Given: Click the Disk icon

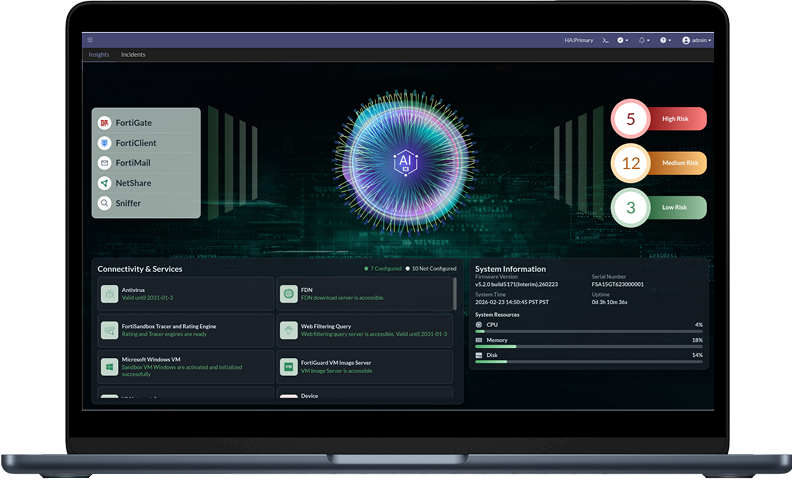Looking at the screenshot, I should (479, 355).
